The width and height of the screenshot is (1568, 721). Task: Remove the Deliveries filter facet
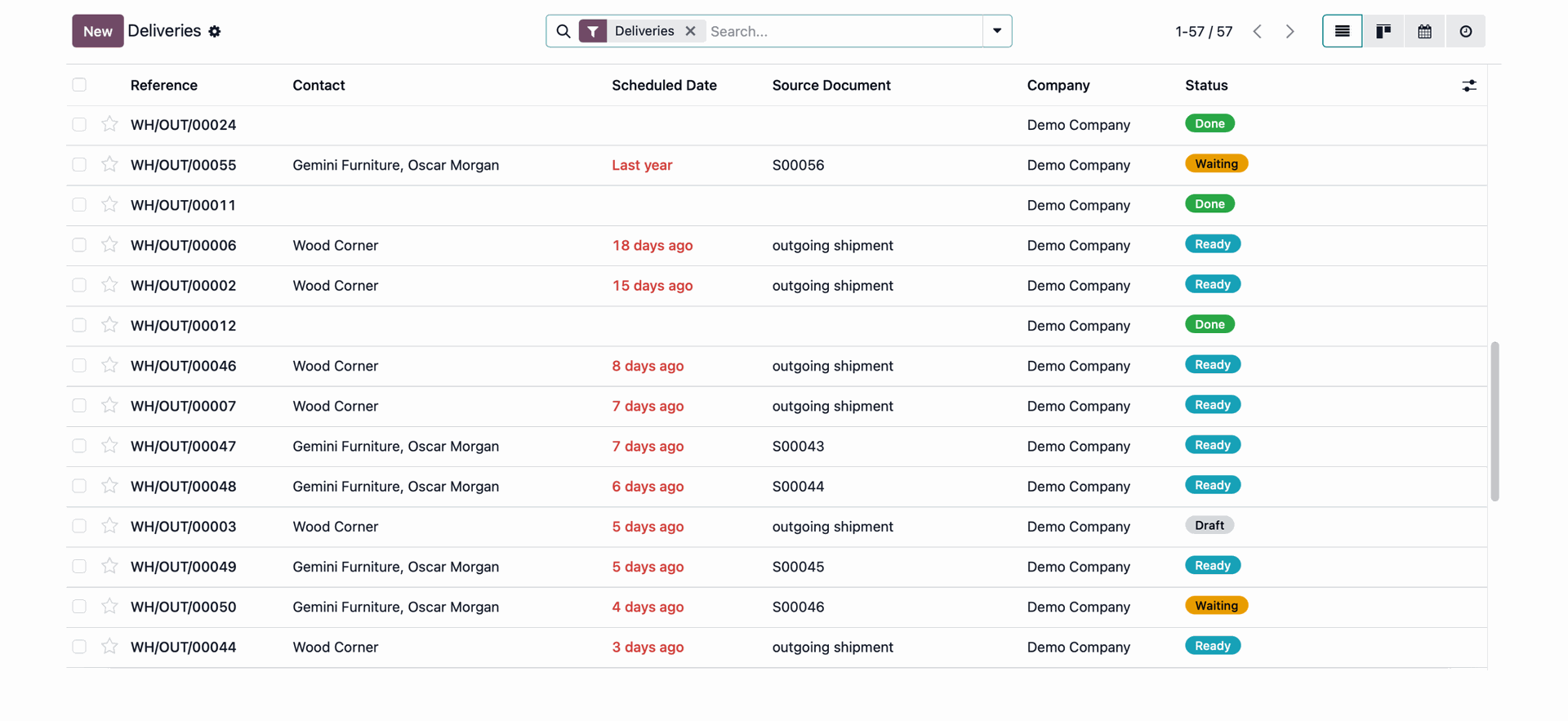coord(691,31)
